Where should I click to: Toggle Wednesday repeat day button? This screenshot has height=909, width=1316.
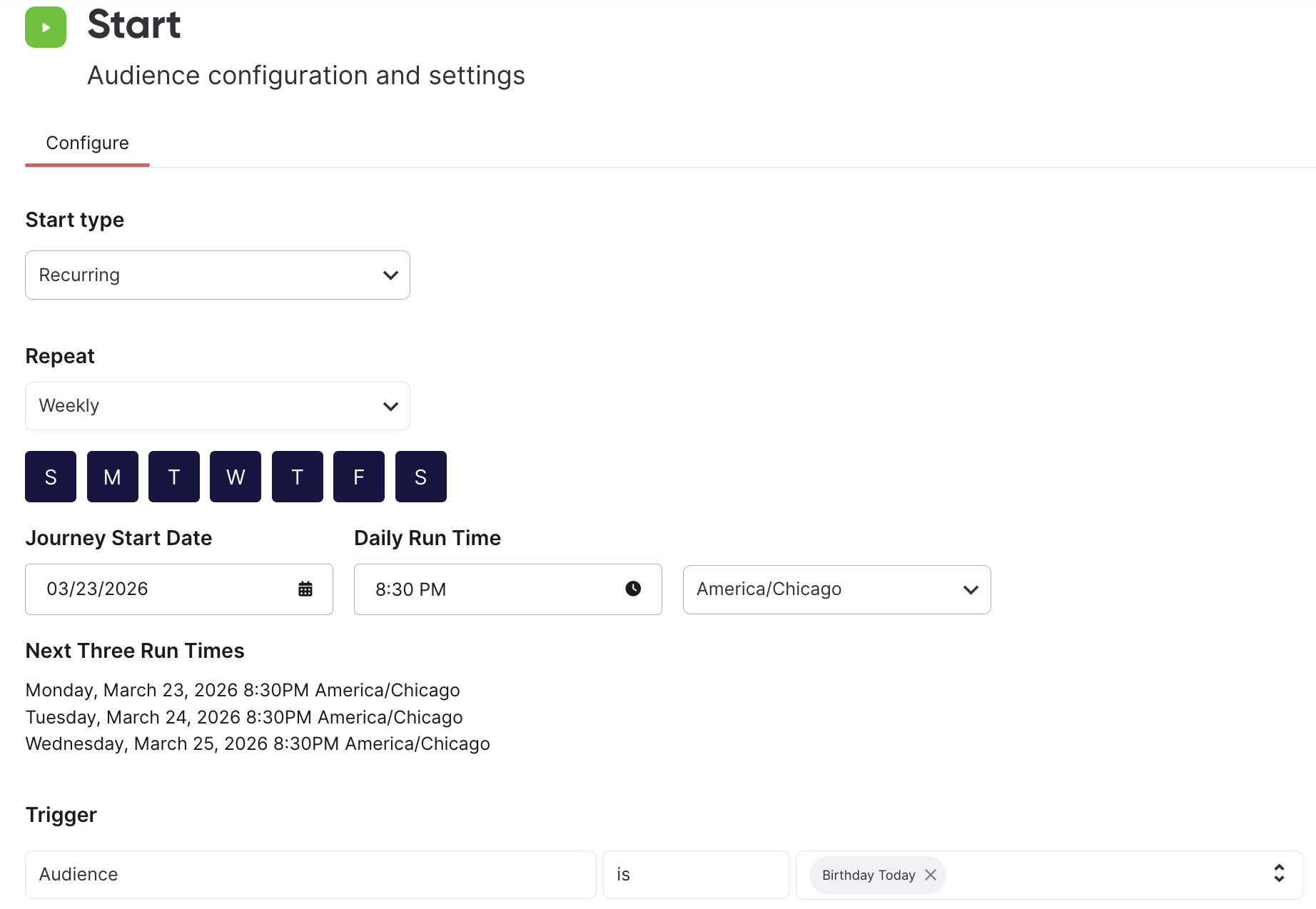[236, 477]
